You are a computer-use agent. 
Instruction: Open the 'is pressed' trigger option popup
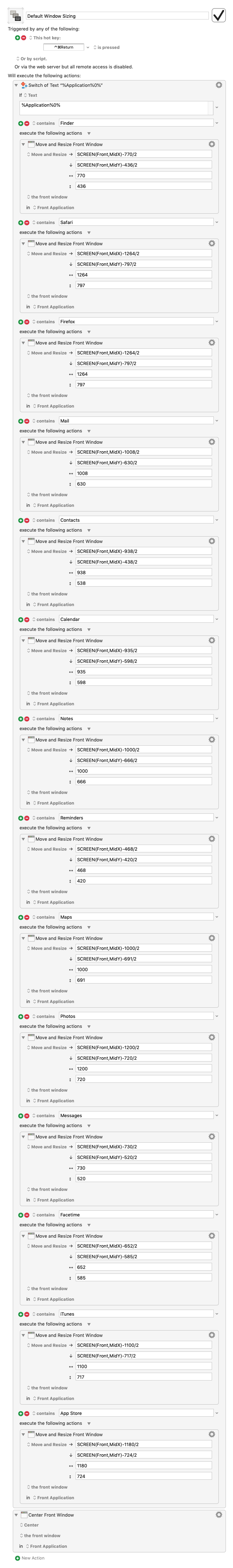click(x=106, y=47)
